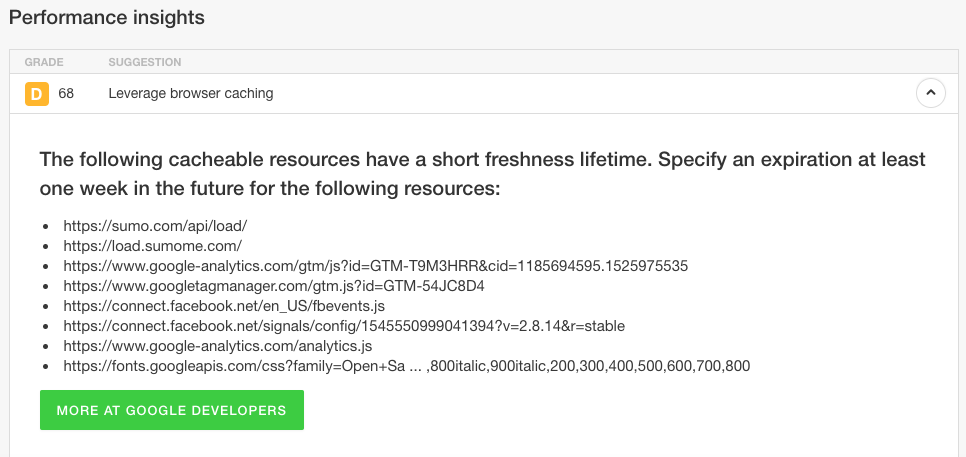Click the orange D grade badge
The image size is (966, 457).
37,94
